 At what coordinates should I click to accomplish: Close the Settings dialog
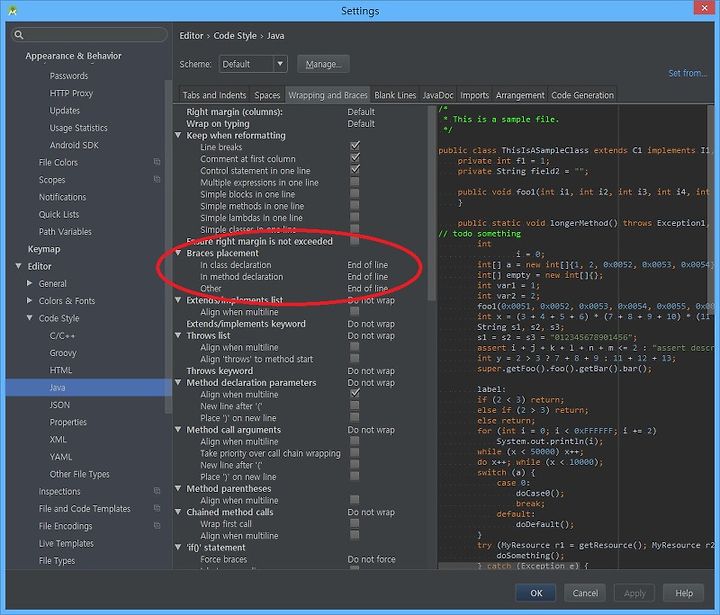tap(704, 8)
